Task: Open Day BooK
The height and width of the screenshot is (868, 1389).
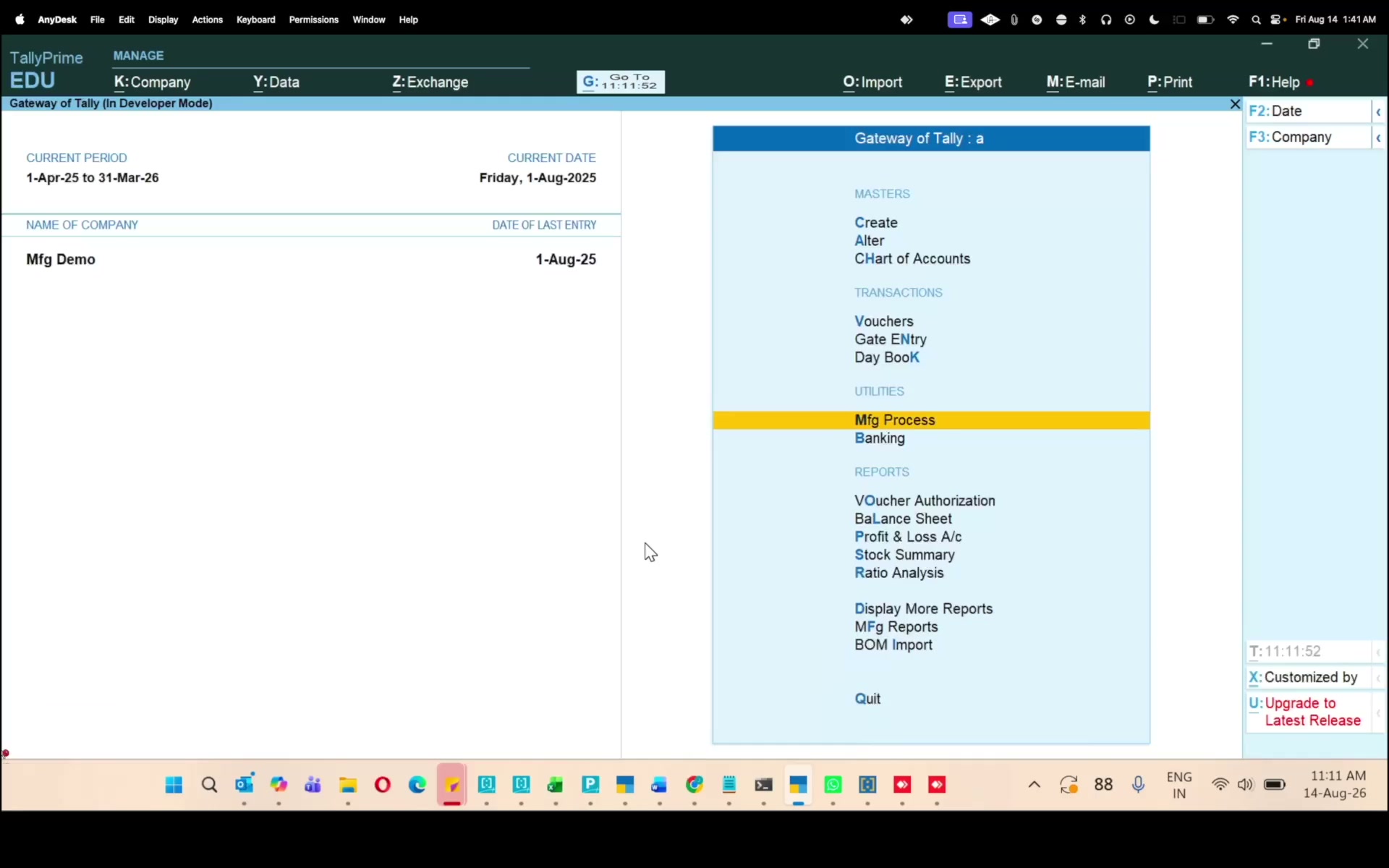Action: pyautogui.click(x=887, y=357)
